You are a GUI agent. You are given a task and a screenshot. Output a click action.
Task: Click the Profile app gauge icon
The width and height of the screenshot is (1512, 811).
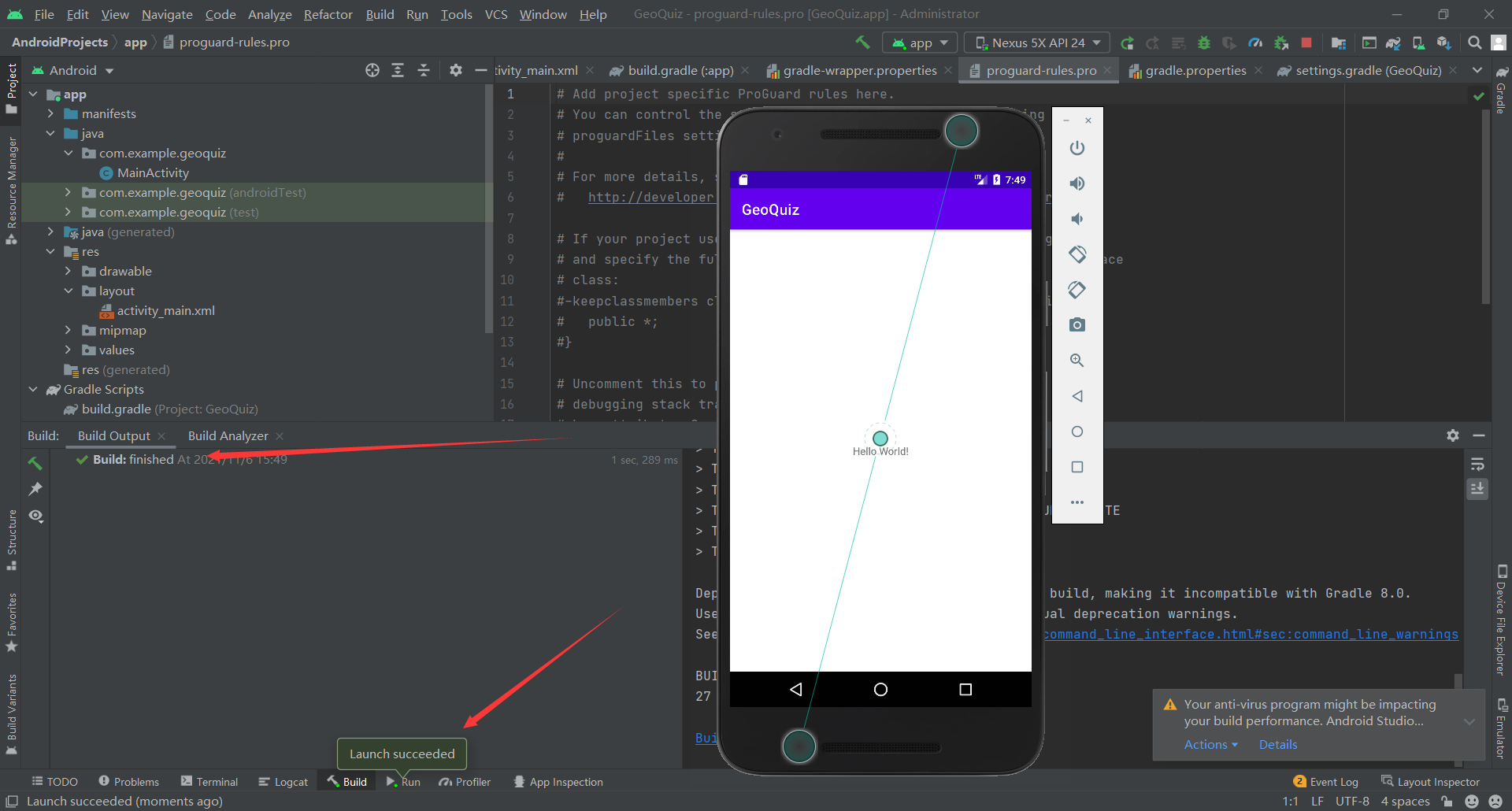[1255, 43]
